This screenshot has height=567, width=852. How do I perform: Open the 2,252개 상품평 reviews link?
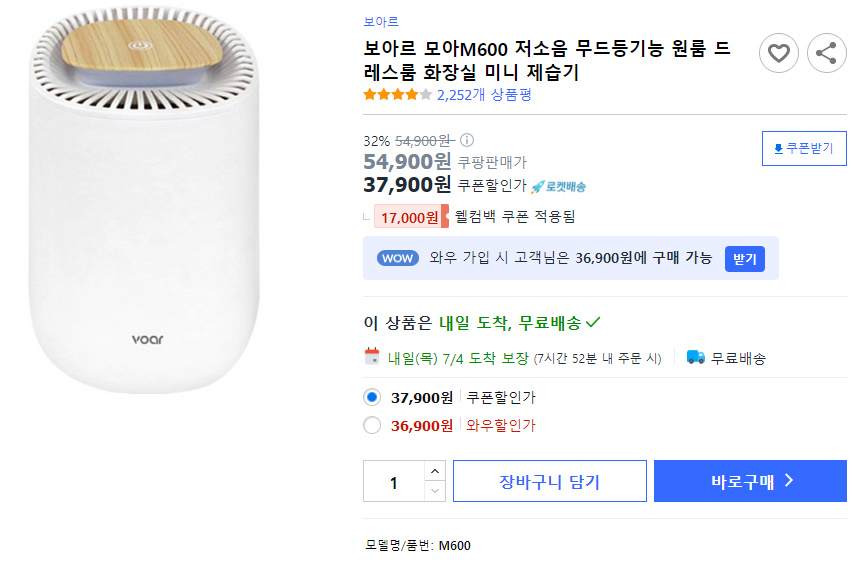tap(484, 95)
